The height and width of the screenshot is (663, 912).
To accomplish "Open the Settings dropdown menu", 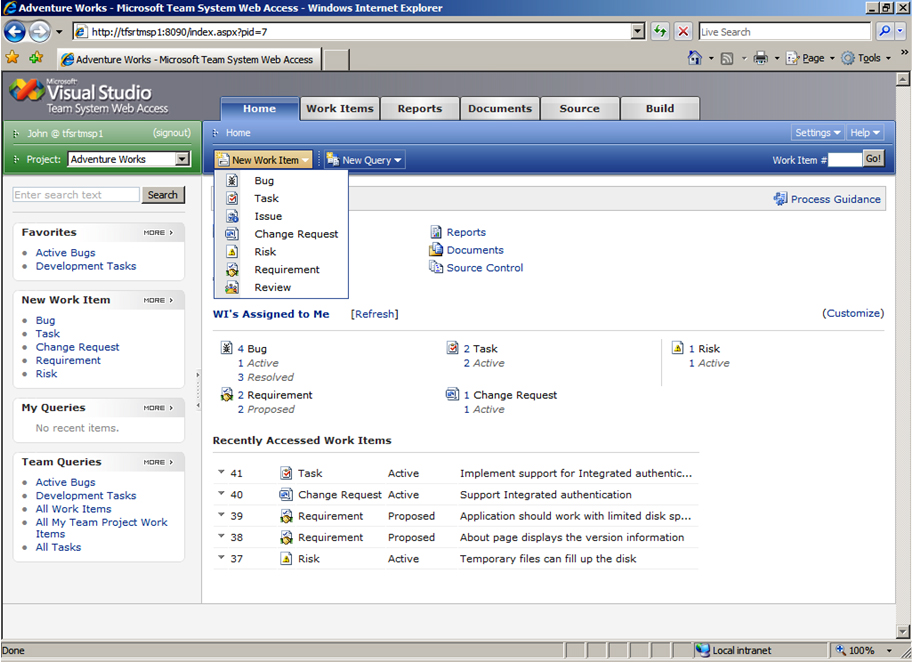I will (x=817, y=133).
